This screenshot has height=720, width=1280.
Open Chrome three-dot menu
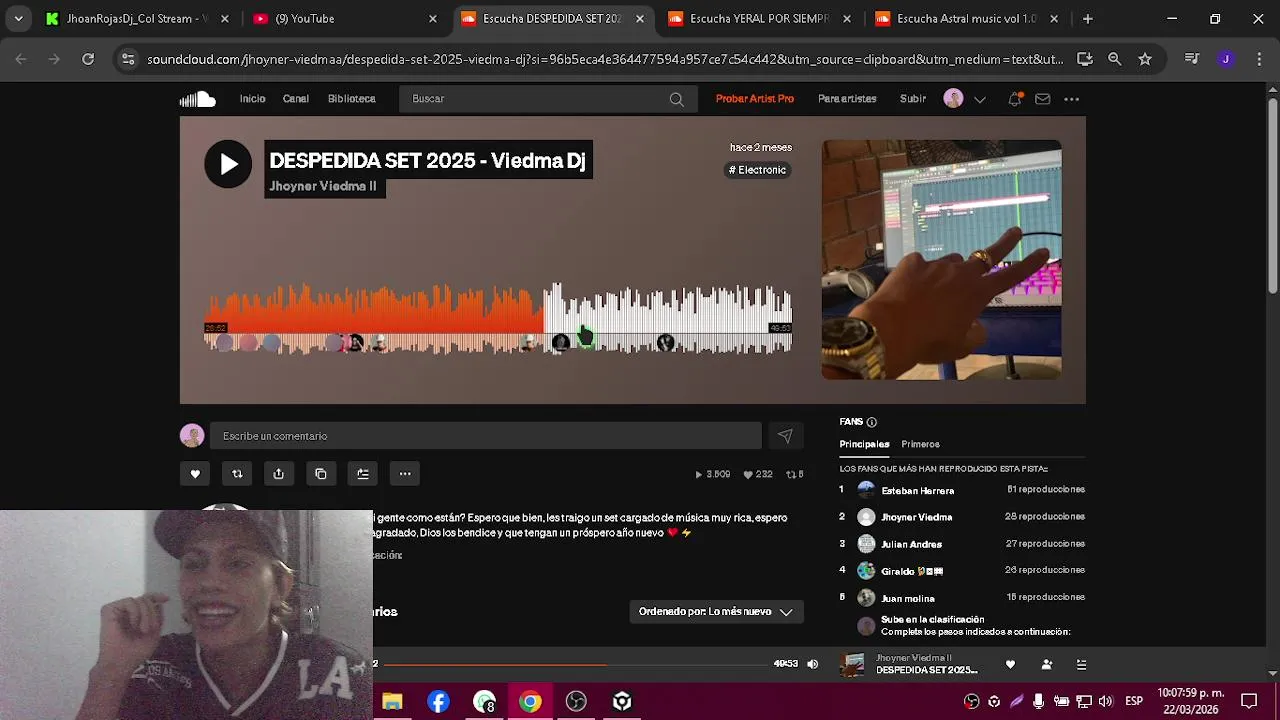pyautogui.click(x=1258, y=59)
